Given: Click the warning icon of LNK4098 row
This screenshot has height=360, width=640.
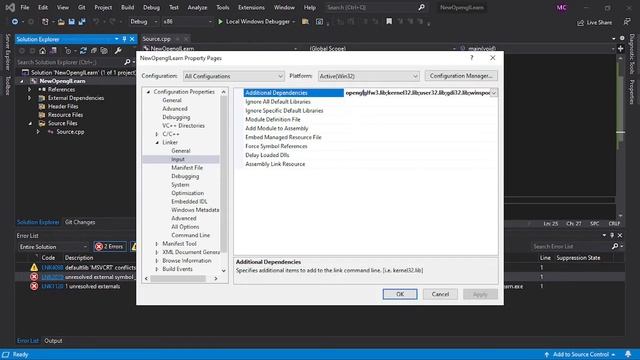Looking at the screenshot, I should pyautogui.click(x=34, y=267).
